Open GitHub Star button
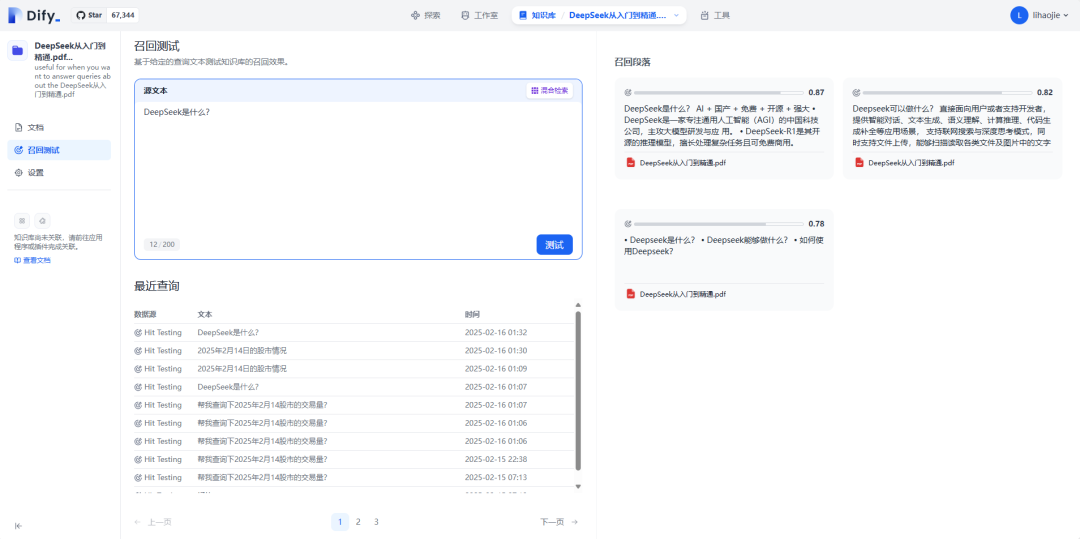 (x=88, y=15)
